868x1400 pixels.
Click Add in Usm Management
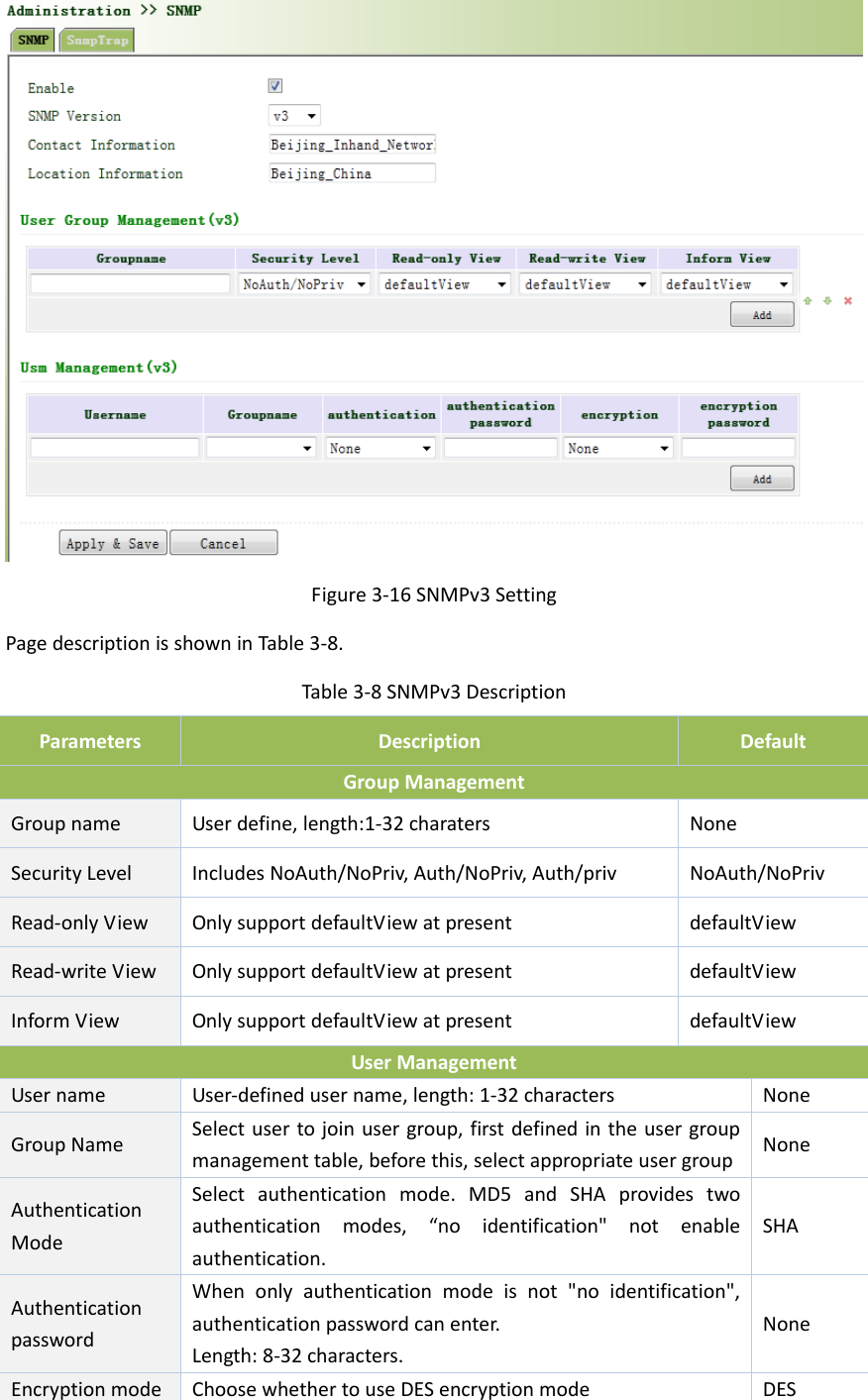click(762, 480)
